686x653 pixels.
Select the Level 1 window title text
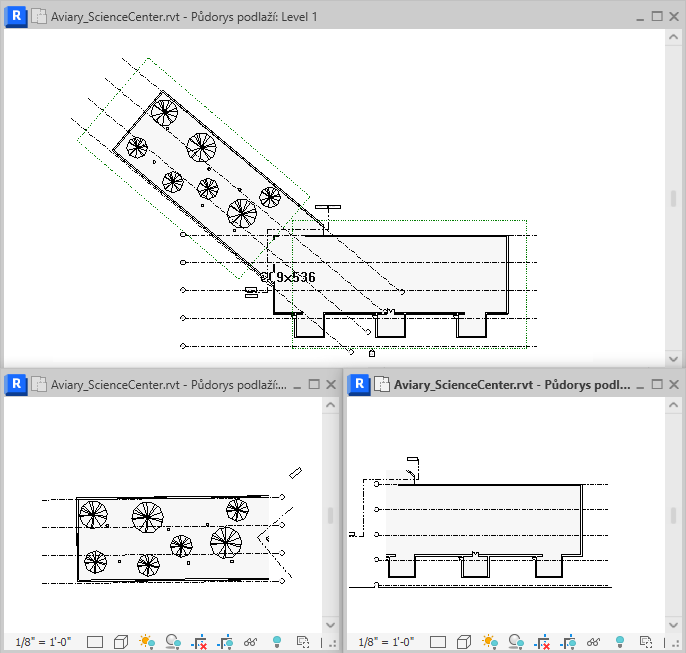click(184, 17)
